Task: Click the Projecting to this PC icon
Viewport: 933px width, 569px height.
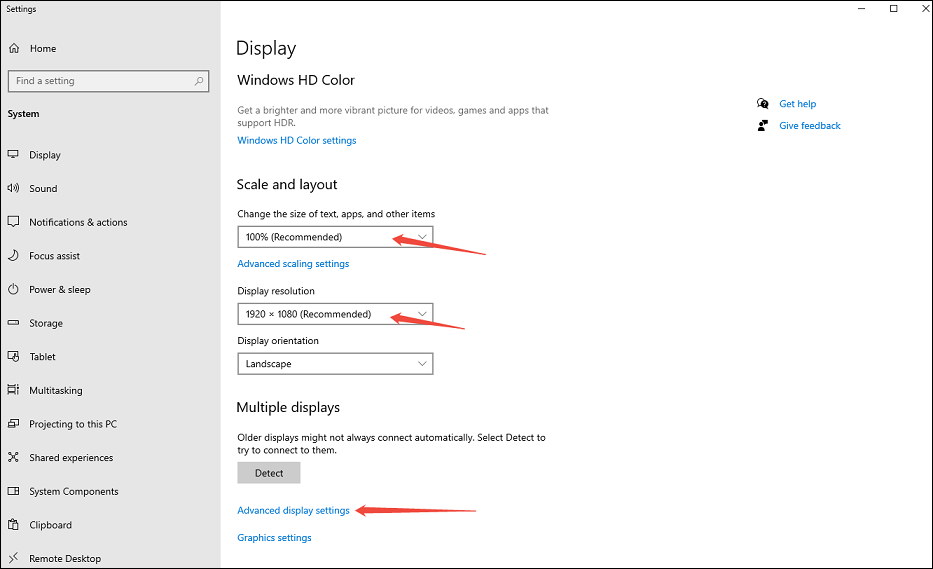Action: (13, 424)
